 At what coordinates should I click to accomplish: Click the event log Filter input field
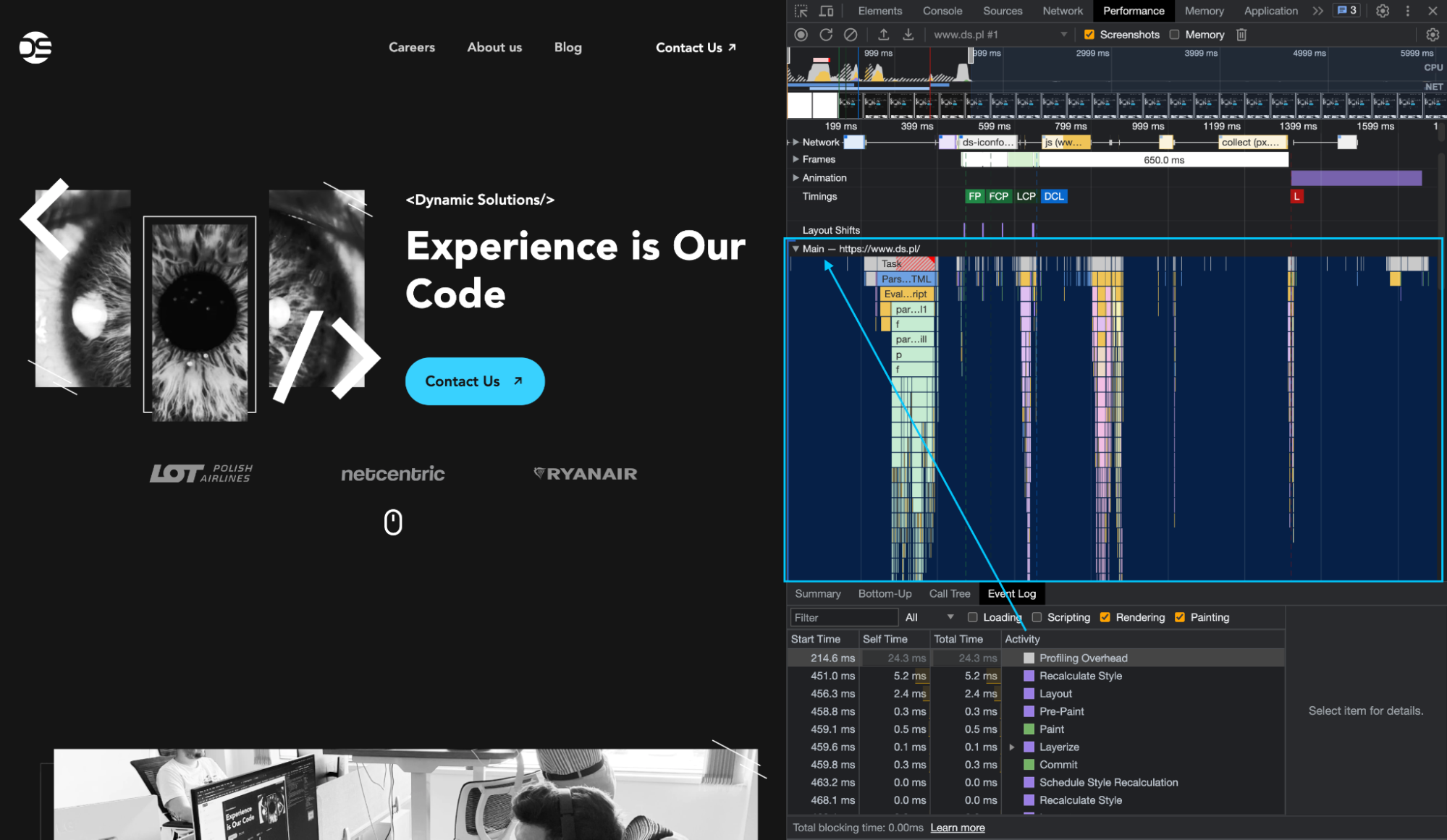[x=843, y=617]
